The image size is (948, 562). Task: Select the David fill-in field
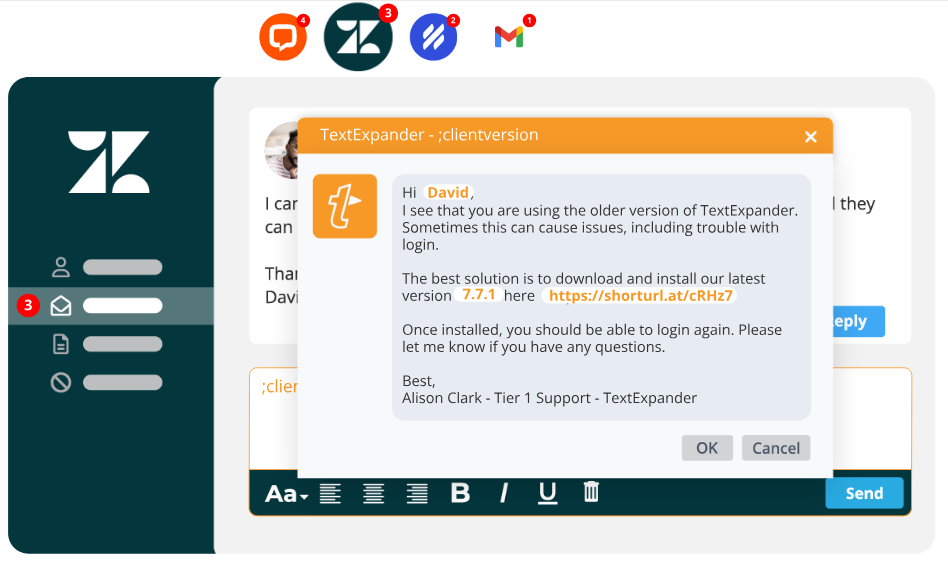point(448,192)
